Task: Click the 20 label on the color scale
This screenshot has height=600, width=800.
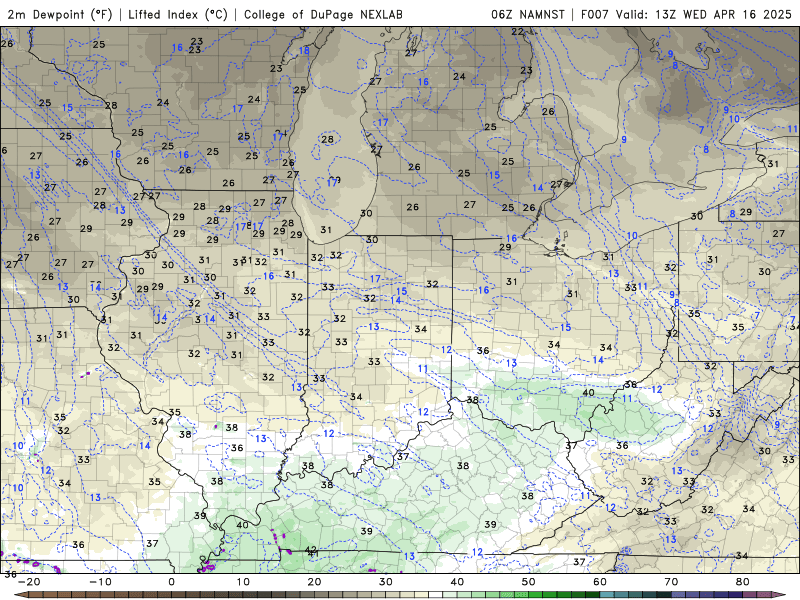Action: [x=314, y=582]
